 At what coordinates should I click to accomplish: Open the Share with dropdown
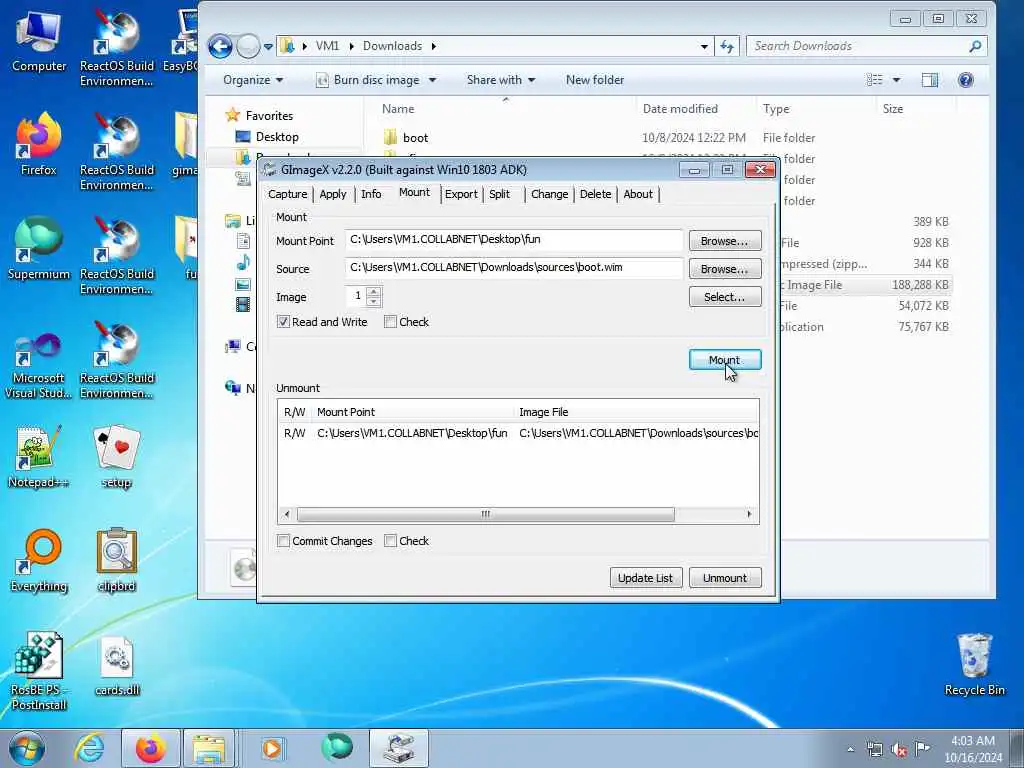(501, 80)
